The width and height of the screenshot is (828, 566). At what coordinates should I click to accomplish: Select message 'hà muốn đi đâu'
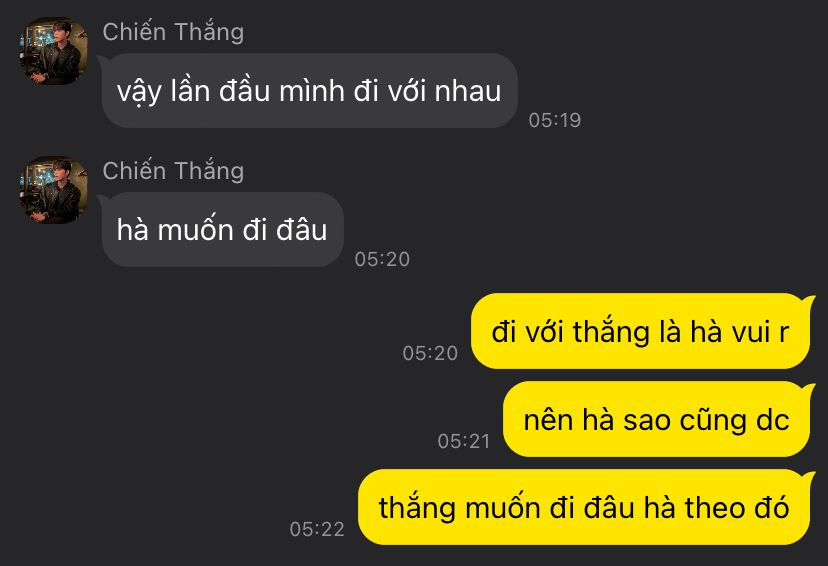click(x=222, y=230)
